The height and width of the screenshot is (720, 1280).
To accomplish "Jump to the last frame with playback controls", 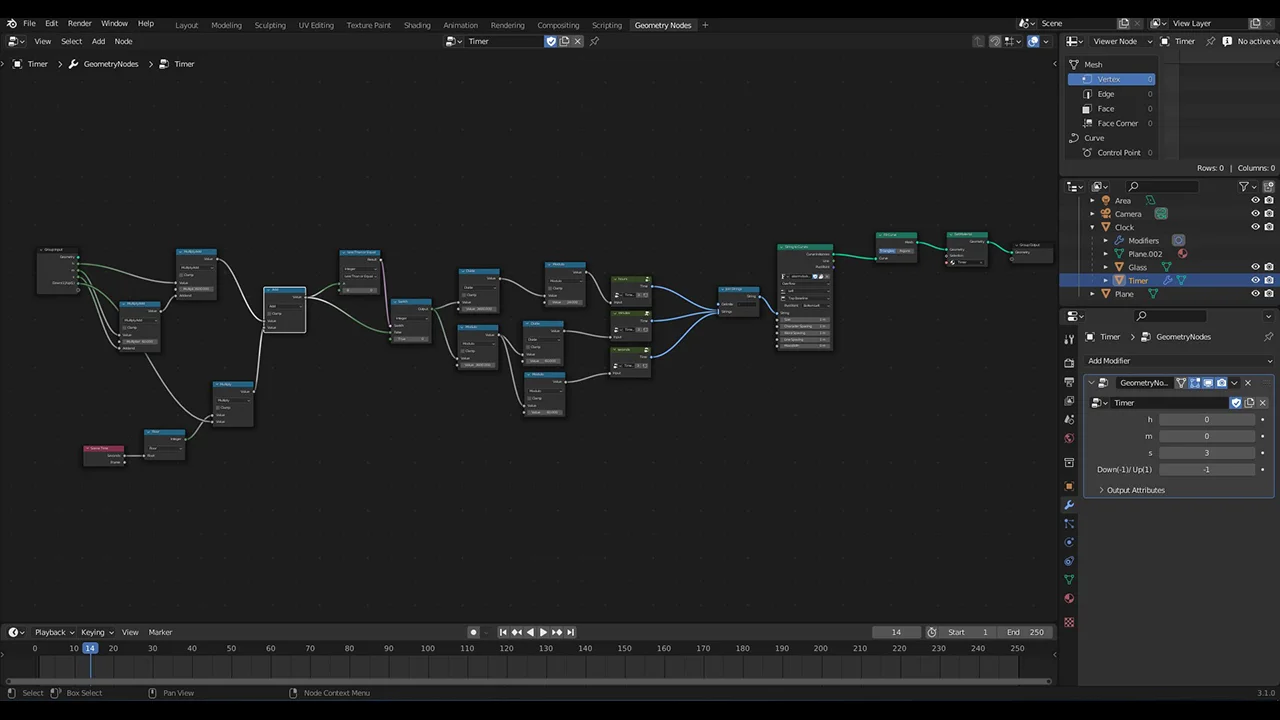I will tap(571, 631).
